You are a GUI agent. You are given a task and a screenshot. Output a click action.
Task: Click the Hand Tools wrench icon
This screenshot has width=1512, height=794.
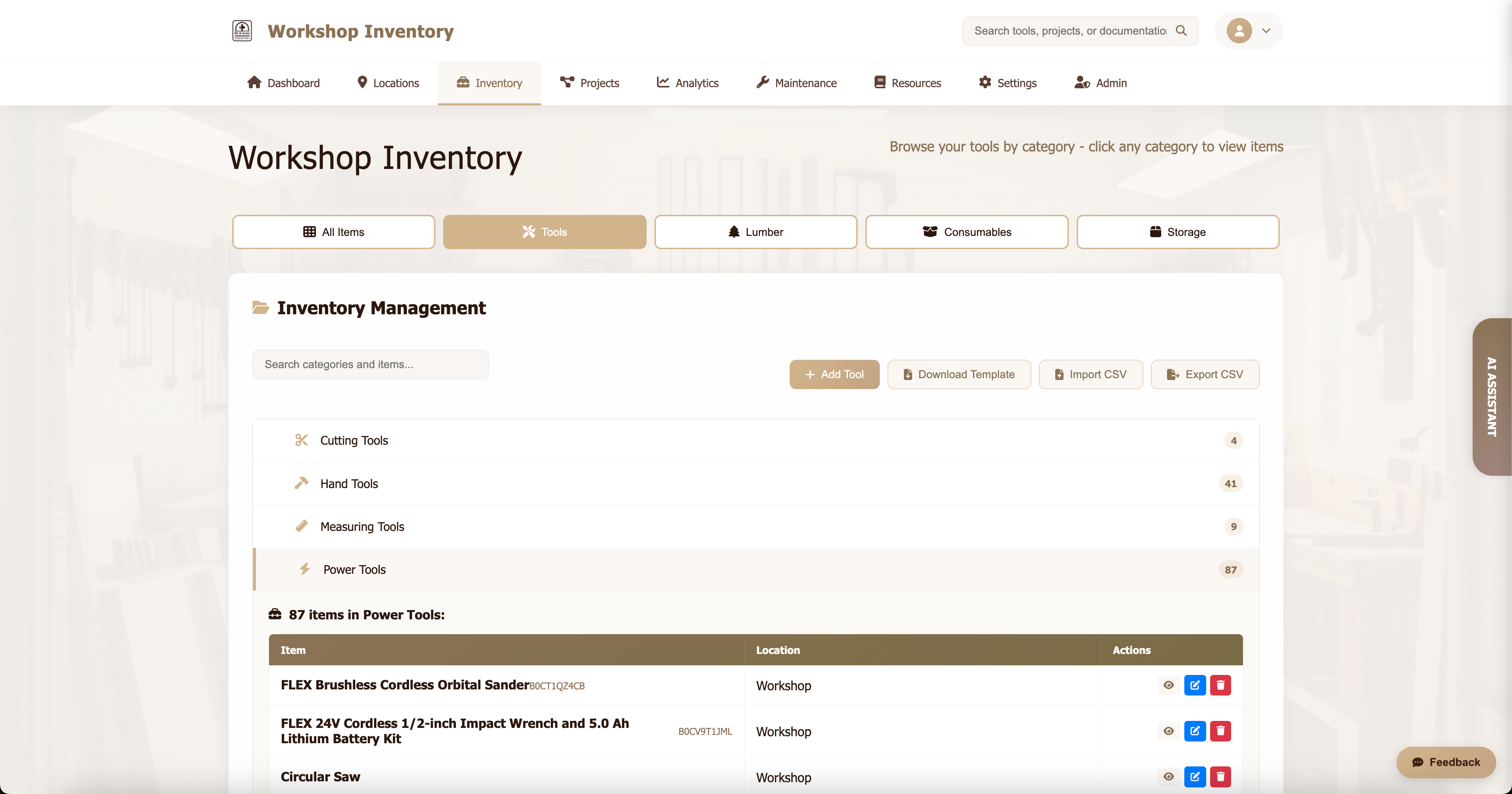point(302,483)
